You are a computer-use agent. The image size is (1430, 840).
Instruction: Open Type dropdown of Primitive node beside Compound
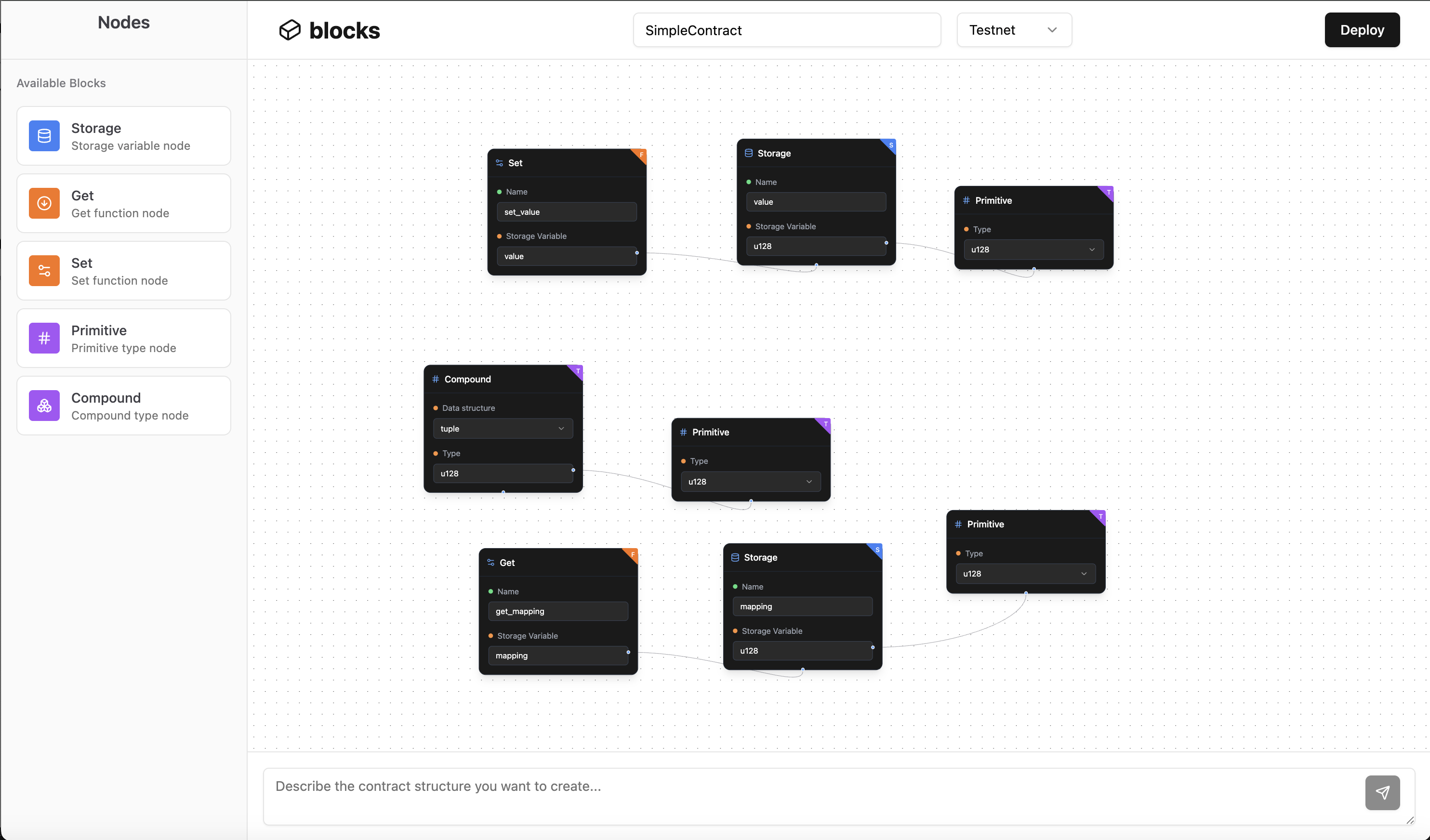[x=750, y=482]
